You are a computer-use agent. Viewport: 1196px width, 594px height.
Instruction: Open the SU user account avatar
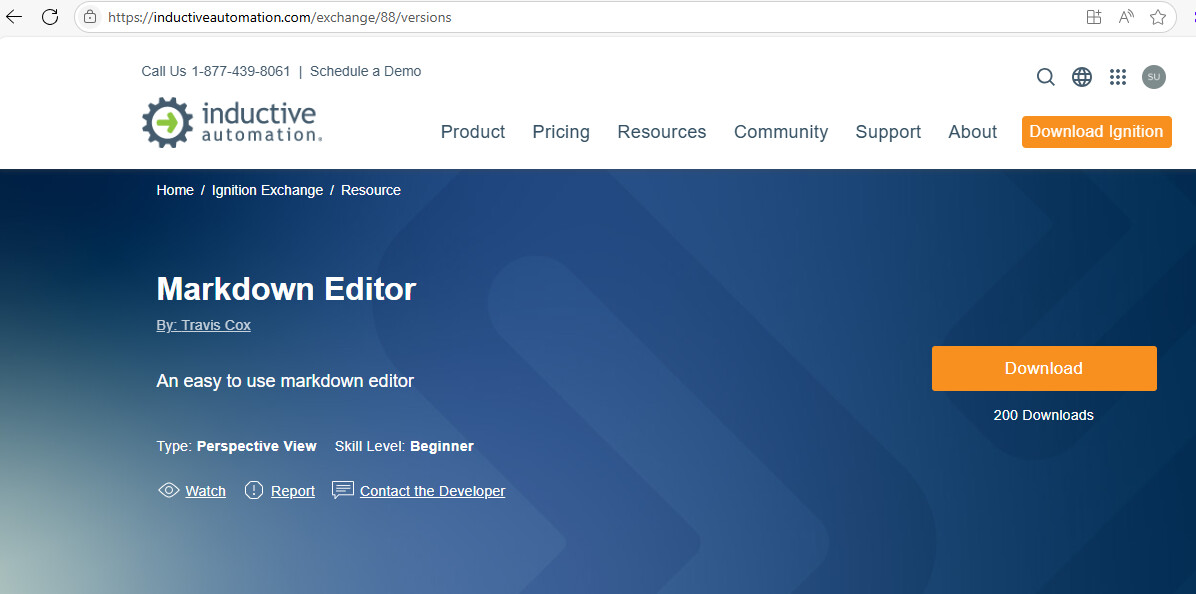click(1153, 77)
